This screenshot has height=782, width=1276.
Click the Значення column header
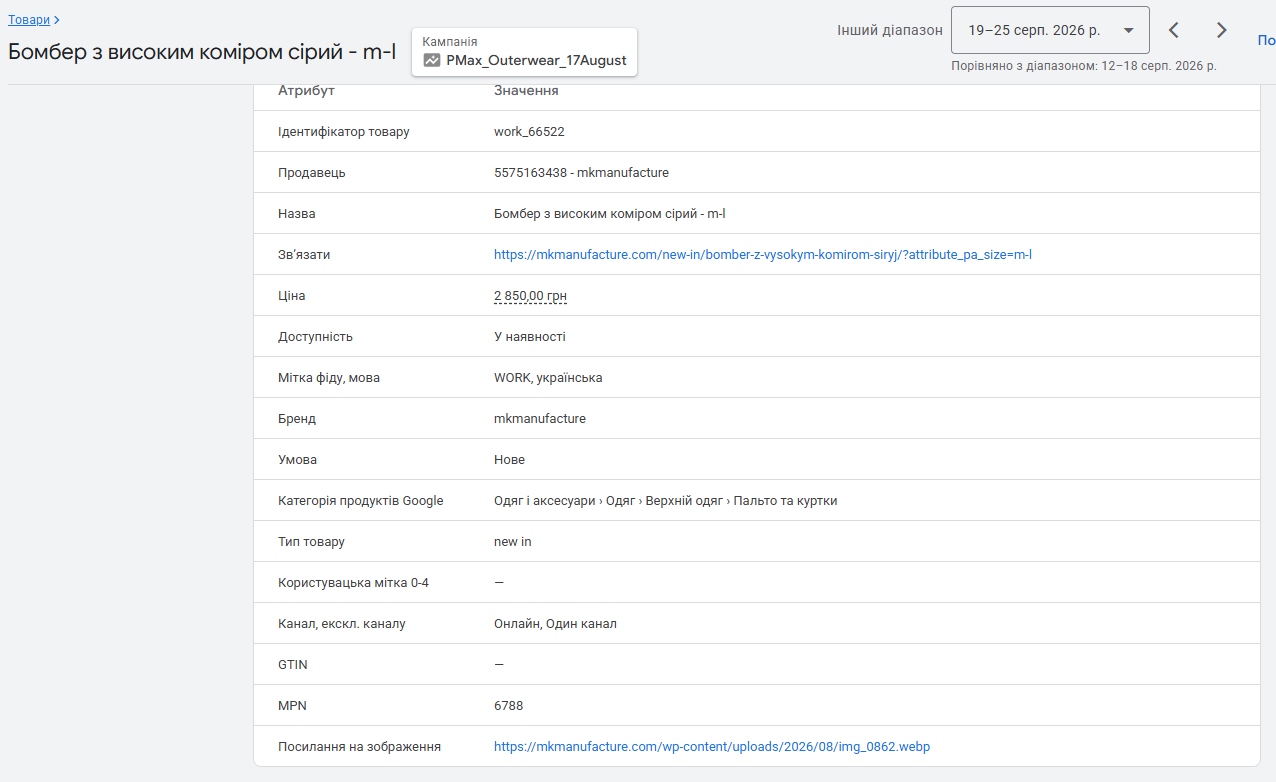click(526, 91)
